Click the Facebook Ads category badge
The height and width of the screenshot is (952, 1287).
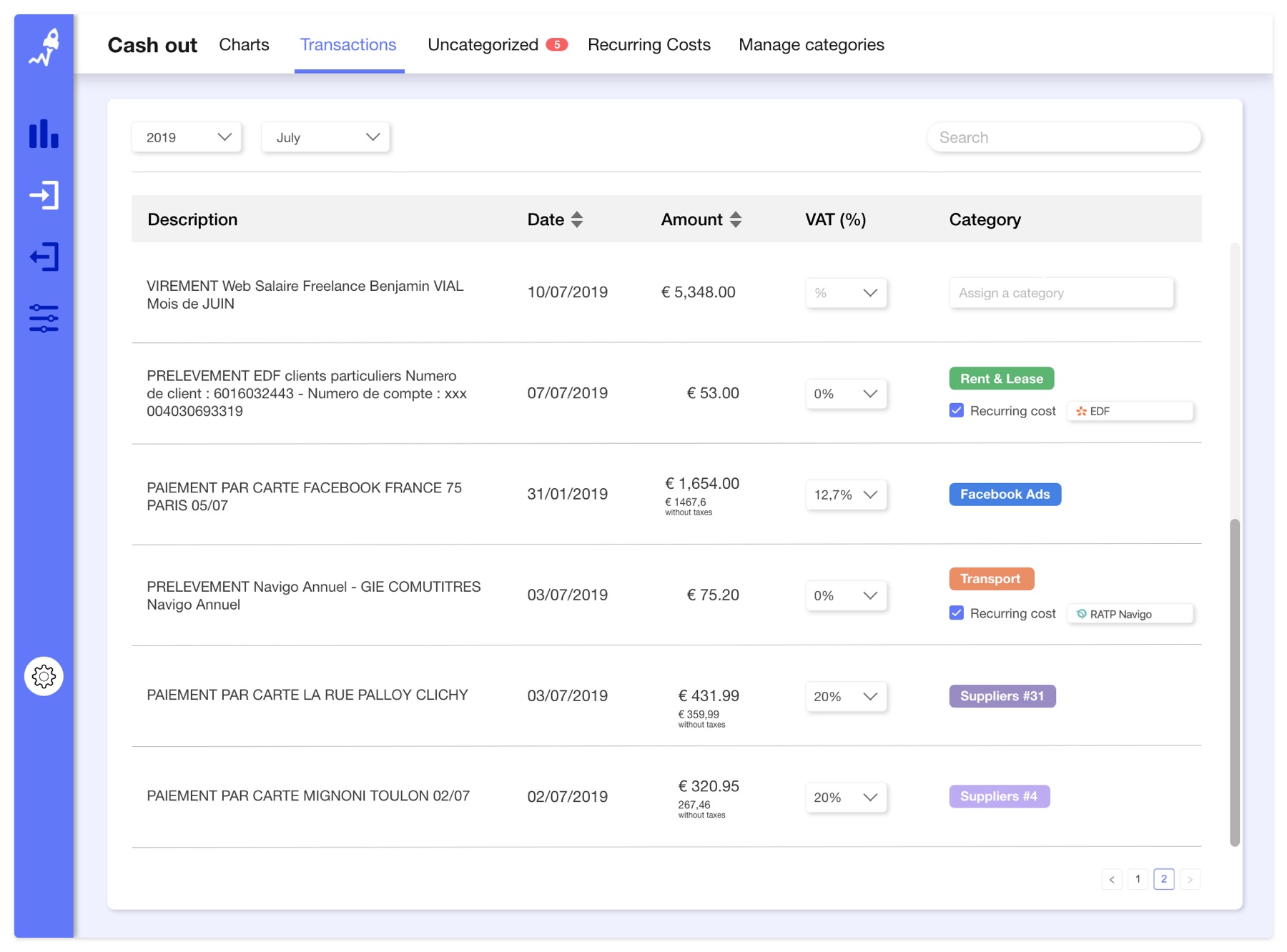1004,494
